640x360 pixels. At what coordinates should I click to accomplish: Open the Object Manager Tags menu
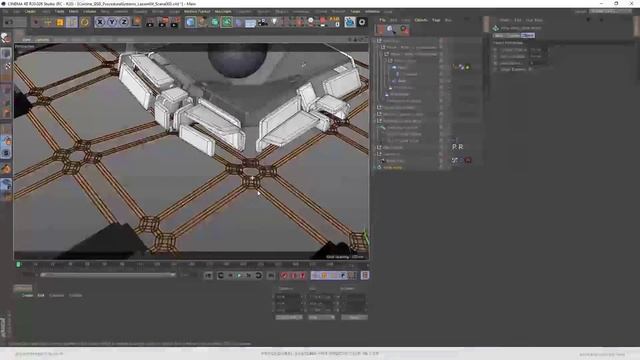click(x=436, y=20)
